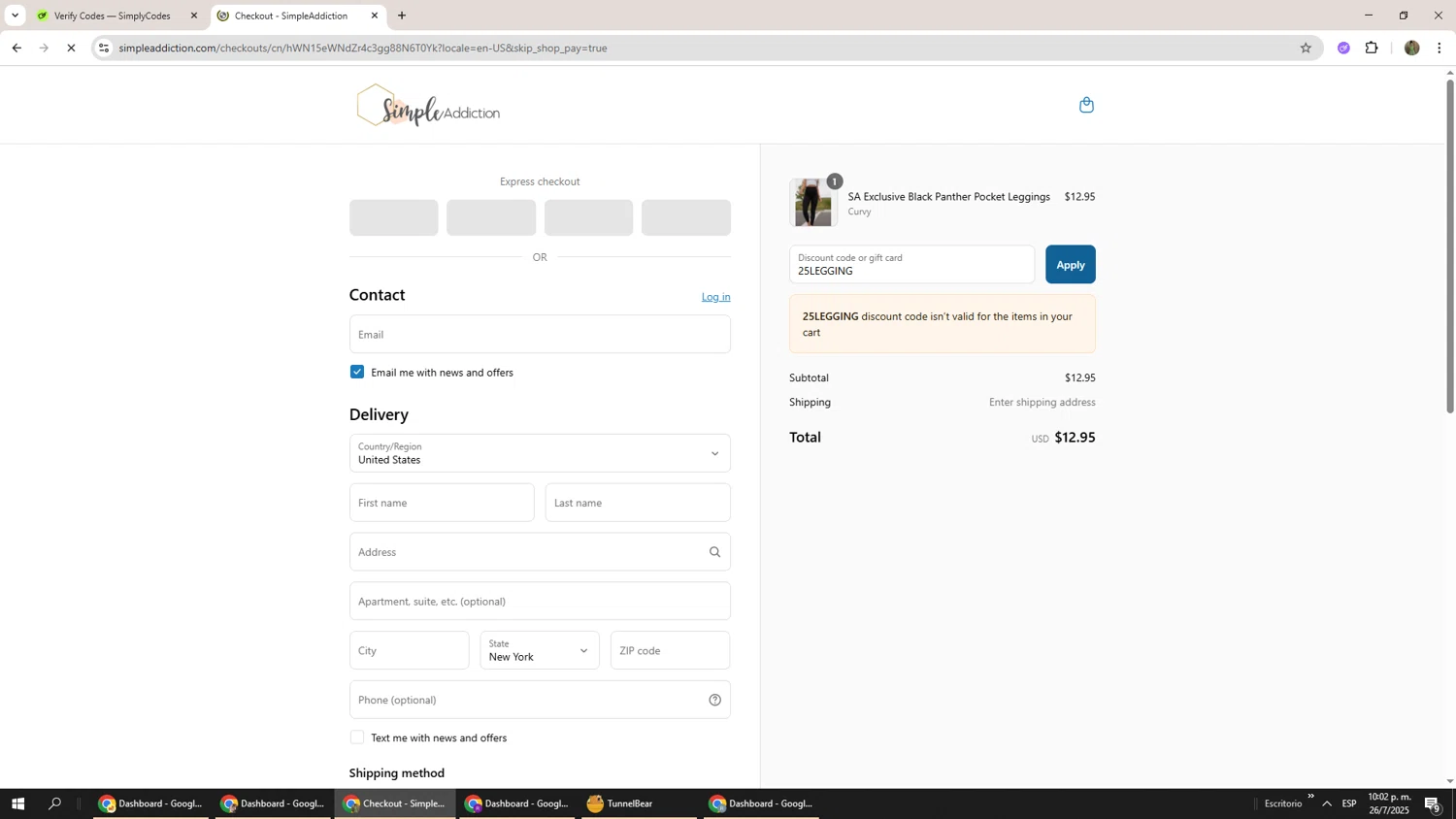
Task: Switch to Checkout Chrome taskbar window
Action: (395, 803)
